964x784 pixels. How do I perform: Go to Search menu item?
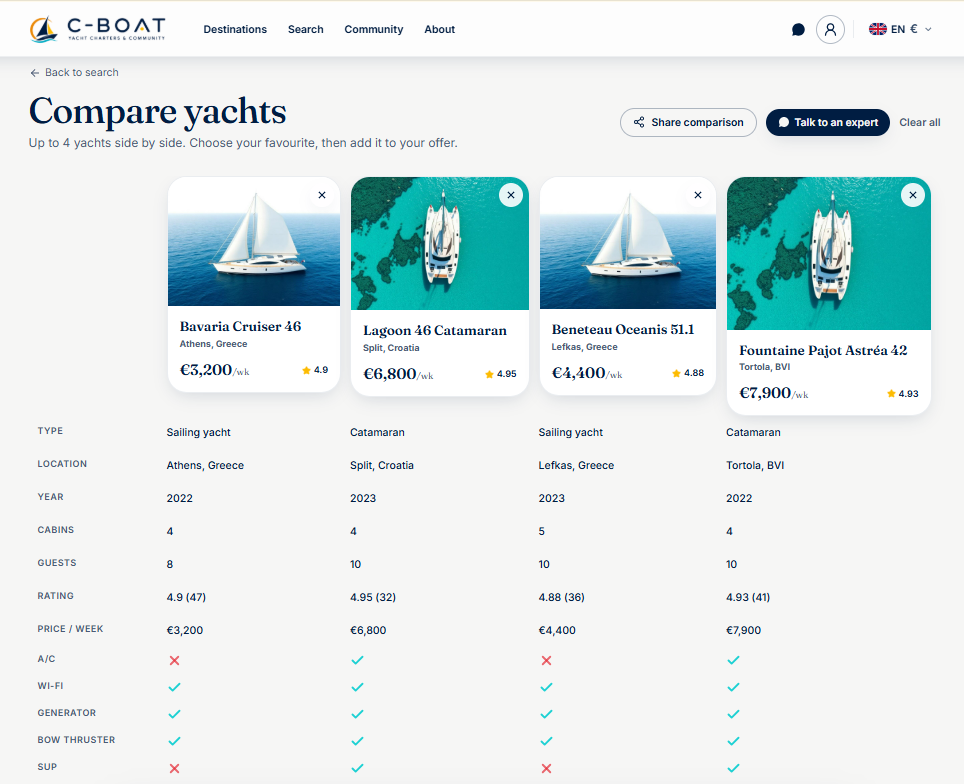pos(306,30)
